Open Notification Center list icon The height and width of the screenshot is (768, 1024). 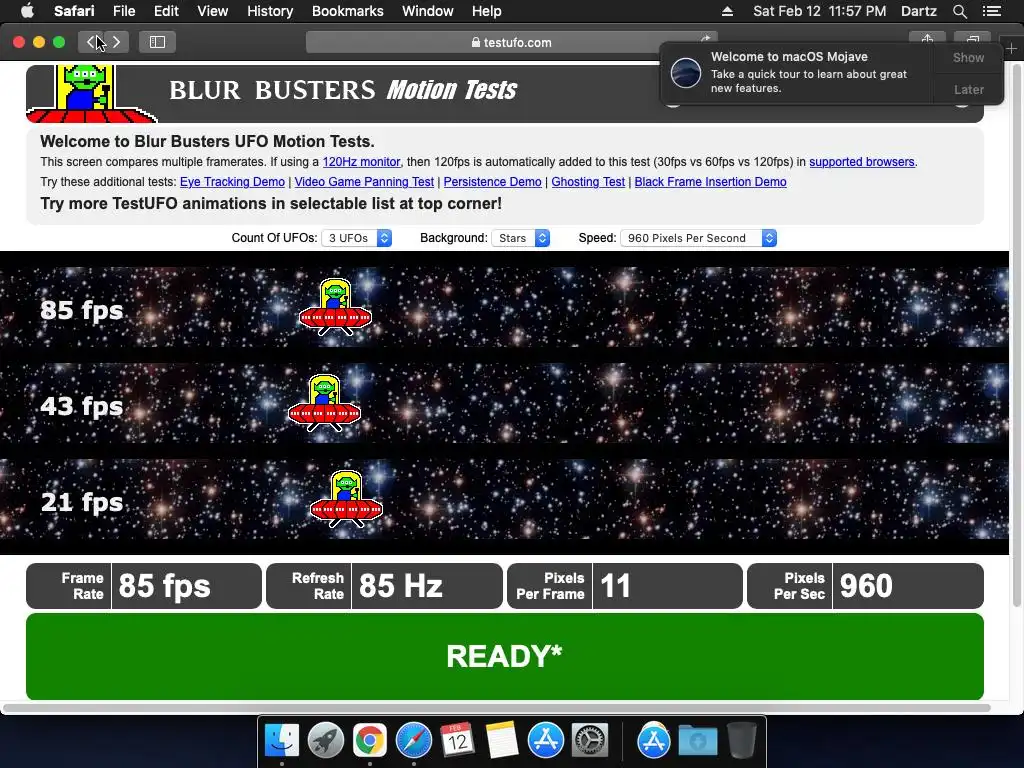pos(991,11)
